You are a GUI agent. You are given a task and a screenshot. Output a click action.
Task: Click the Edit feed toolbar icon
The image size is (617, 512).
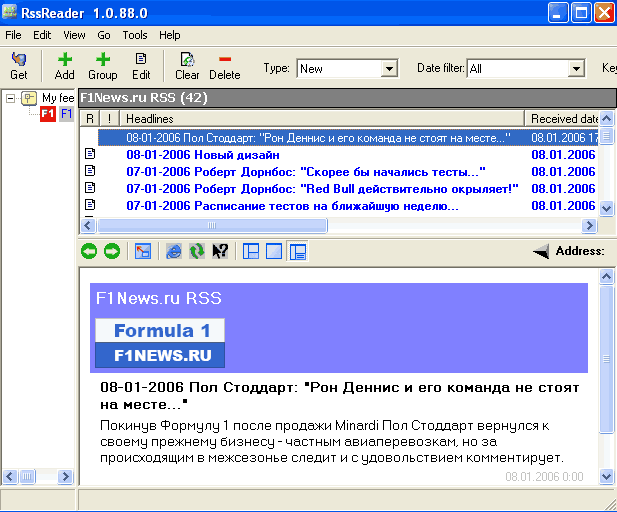(141, 59)
